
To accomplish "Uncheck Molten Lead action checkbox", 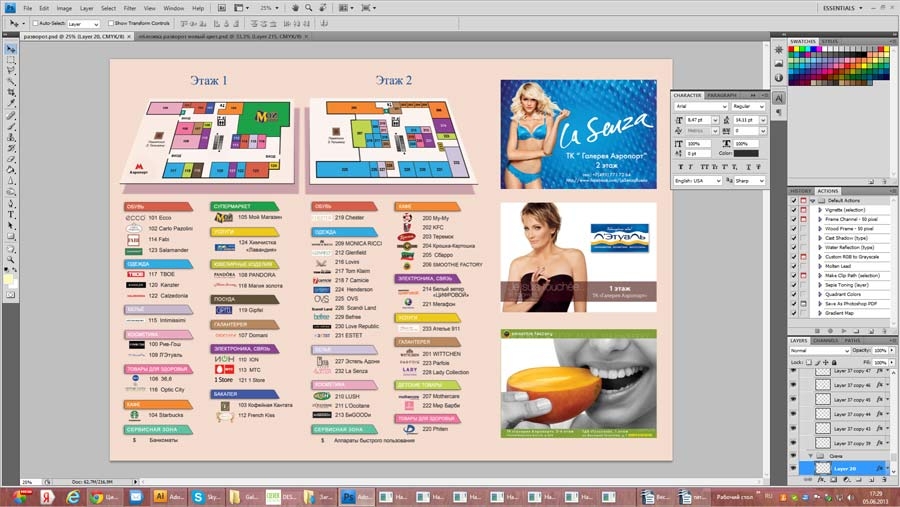I will (x=794, y=266).
